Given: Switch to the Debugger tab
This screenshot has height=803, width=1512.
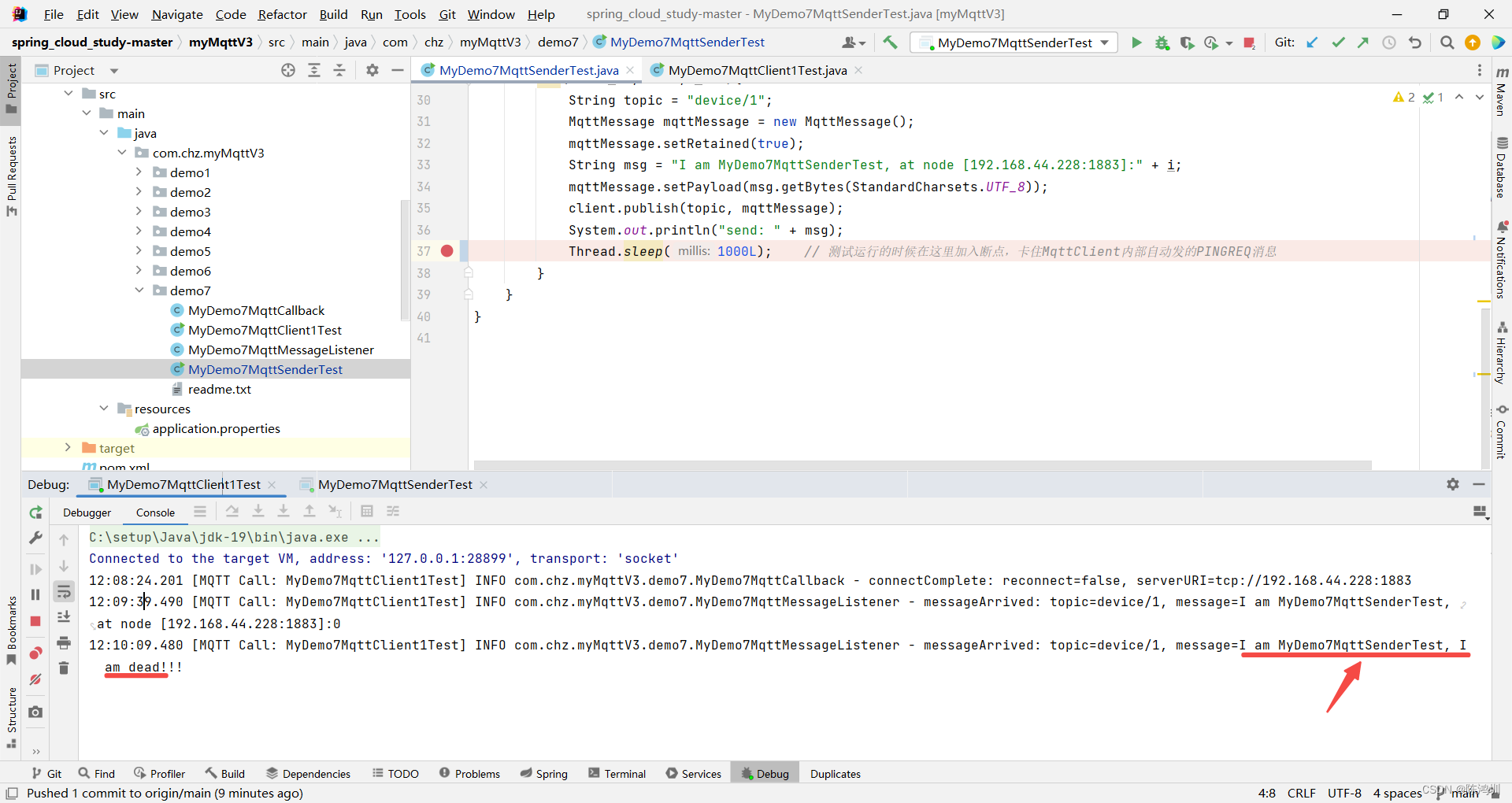Looking at the screenshot, I should click(87, 513).
